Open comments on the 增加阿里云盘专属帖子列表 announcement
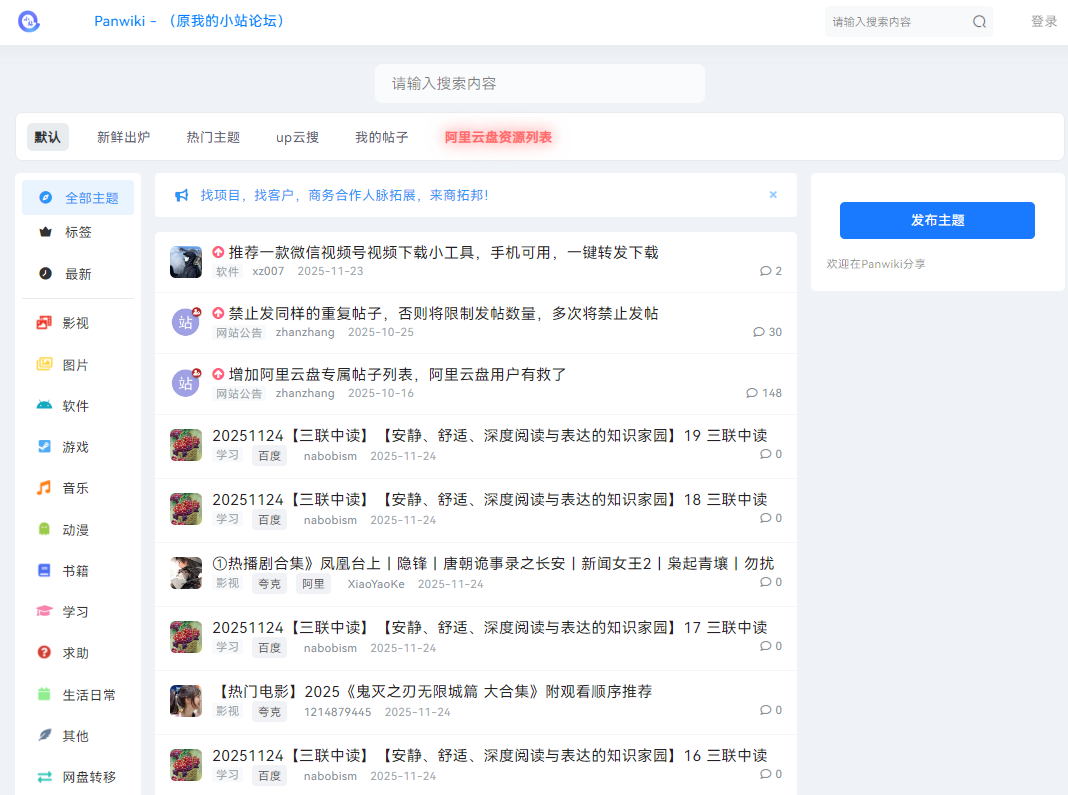Screen dimensions: 1068x795 click(764, 393)
